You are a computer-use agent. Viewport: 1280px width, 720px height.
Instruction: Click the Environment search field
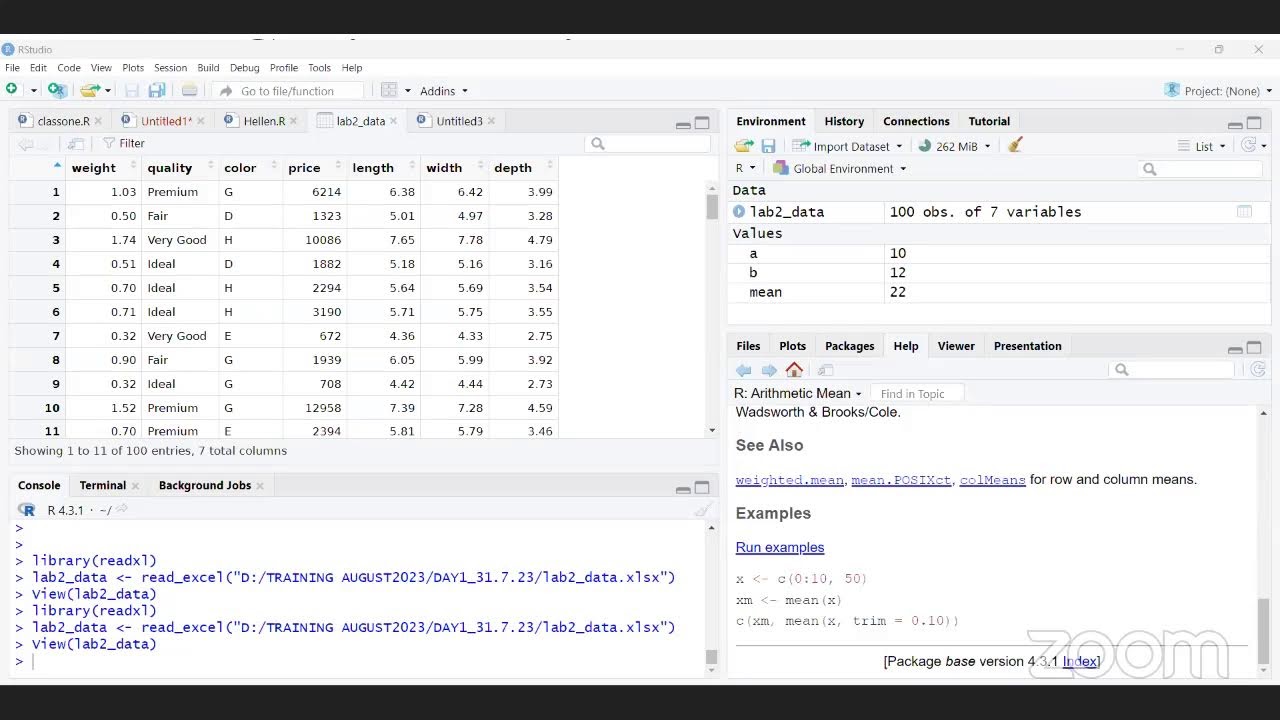[x=1202, y=169]
